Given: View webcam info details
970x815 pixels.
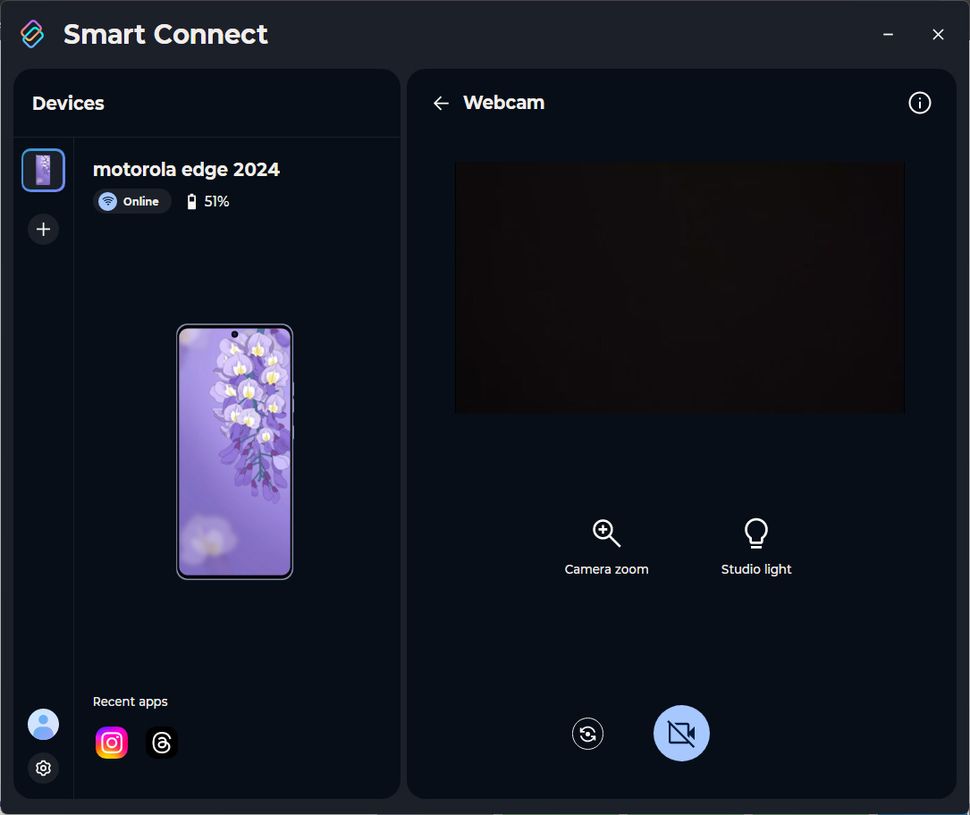Looking at the screenshot, I should [x=919, y=102].
